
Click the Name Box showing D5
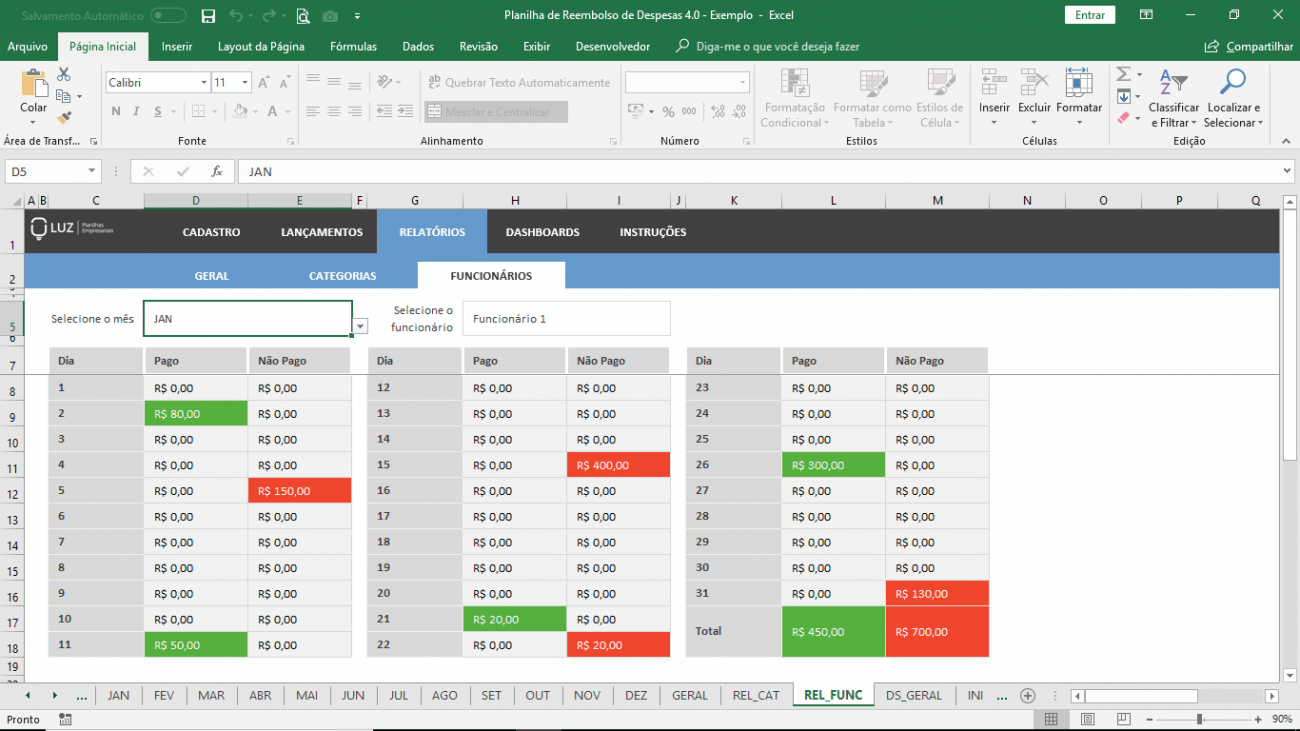point(52,172)
